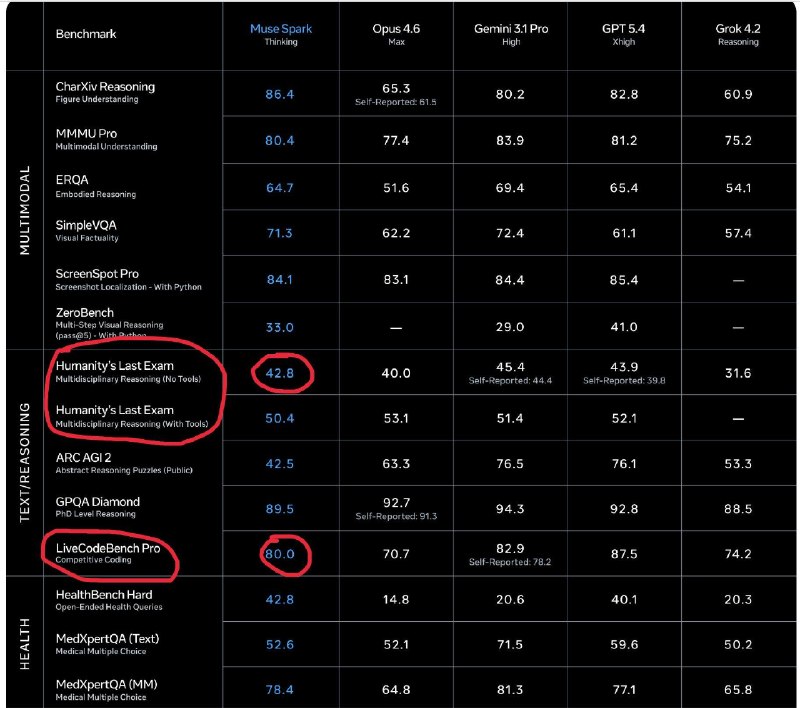Click the vertical MULTIMODAL section label

tap(27, 210)
